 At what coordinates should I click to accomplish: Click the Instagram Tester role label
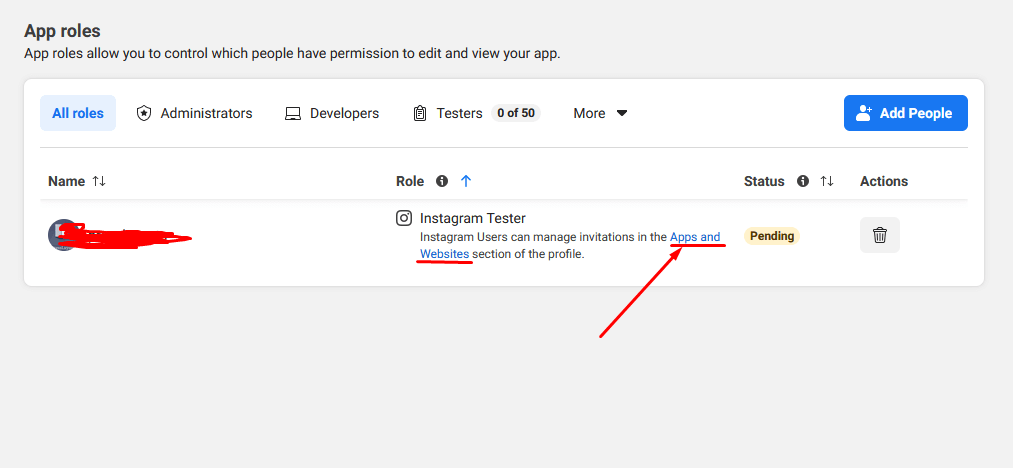[x=472, y=218]
